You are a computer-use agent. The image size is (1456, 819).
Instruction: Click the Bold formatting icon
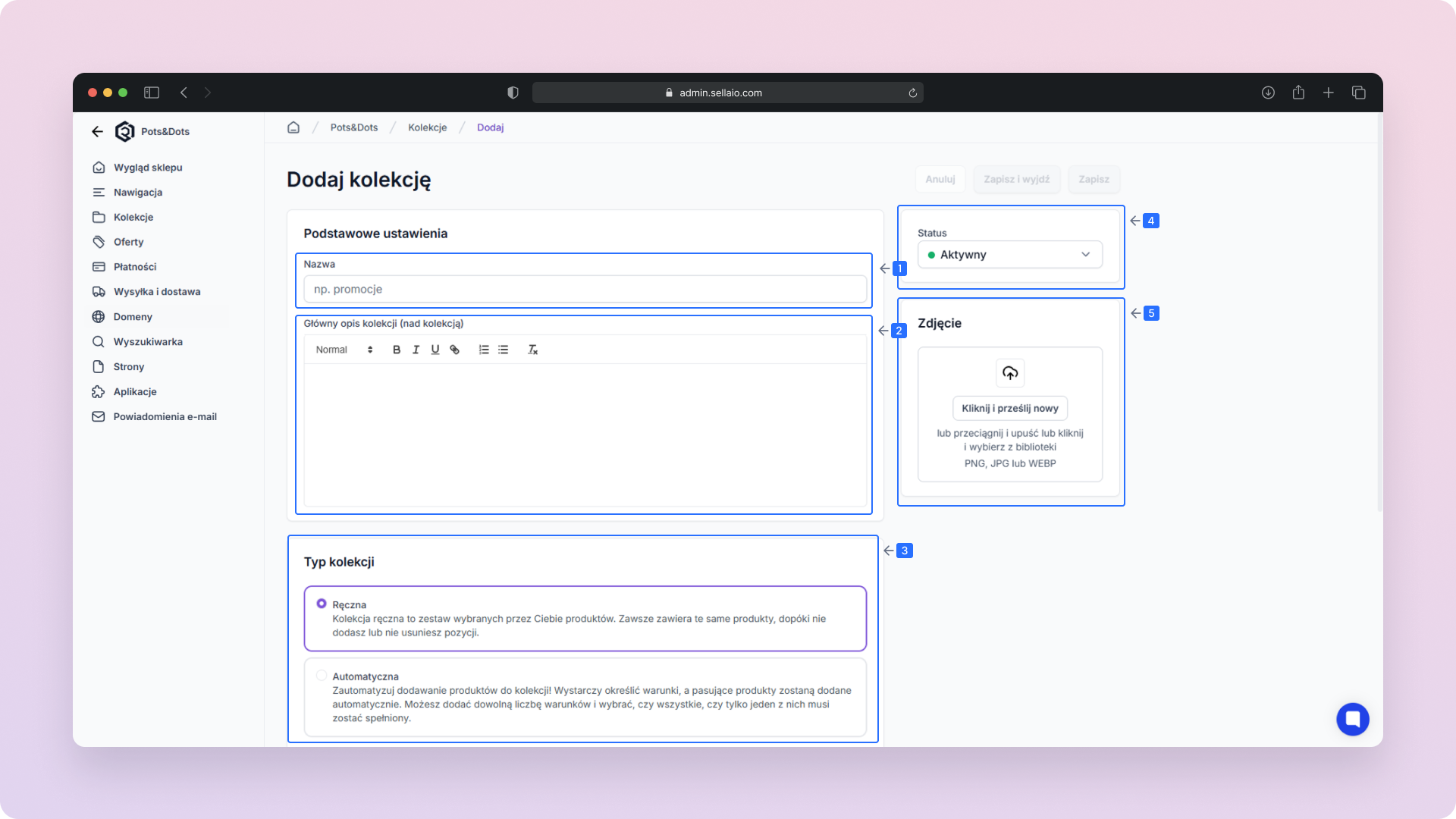pyautogui.click(x=396, y=350)
